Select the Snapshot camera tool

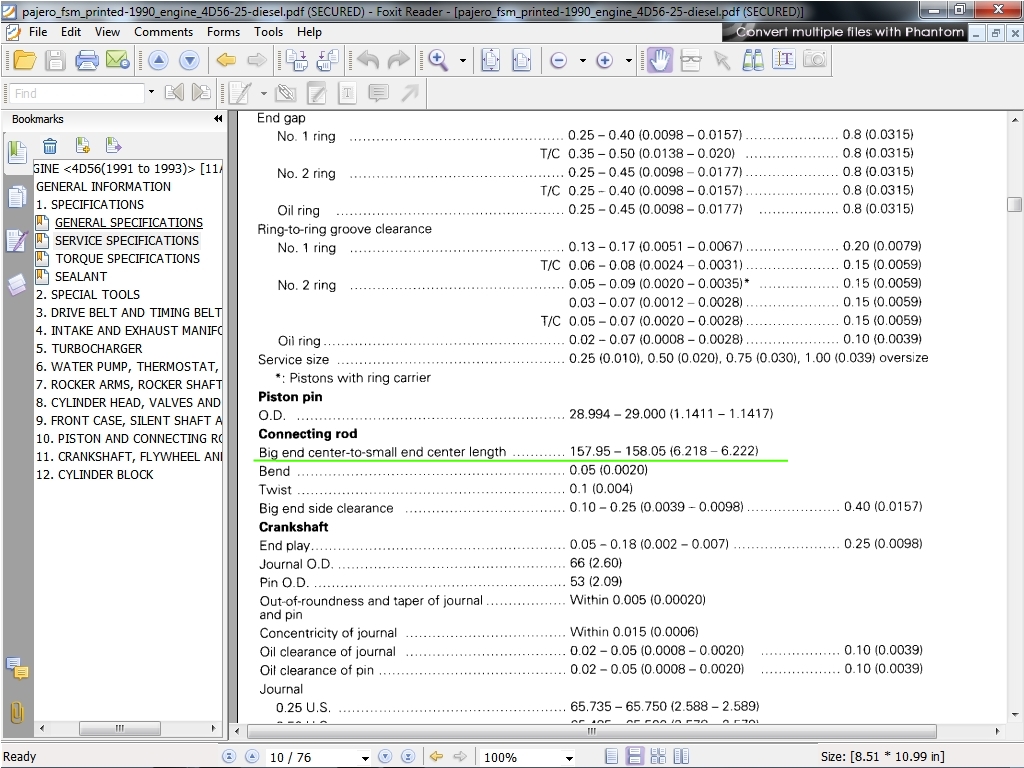(x=815, y=60)
